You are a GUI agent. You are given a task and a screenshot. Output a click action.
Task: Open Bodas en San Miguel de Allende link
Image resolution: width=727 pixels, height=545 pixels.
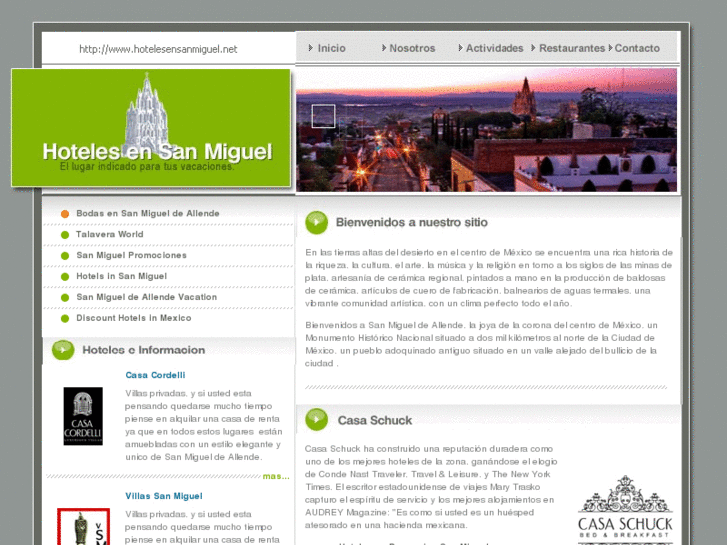point(148,213)
